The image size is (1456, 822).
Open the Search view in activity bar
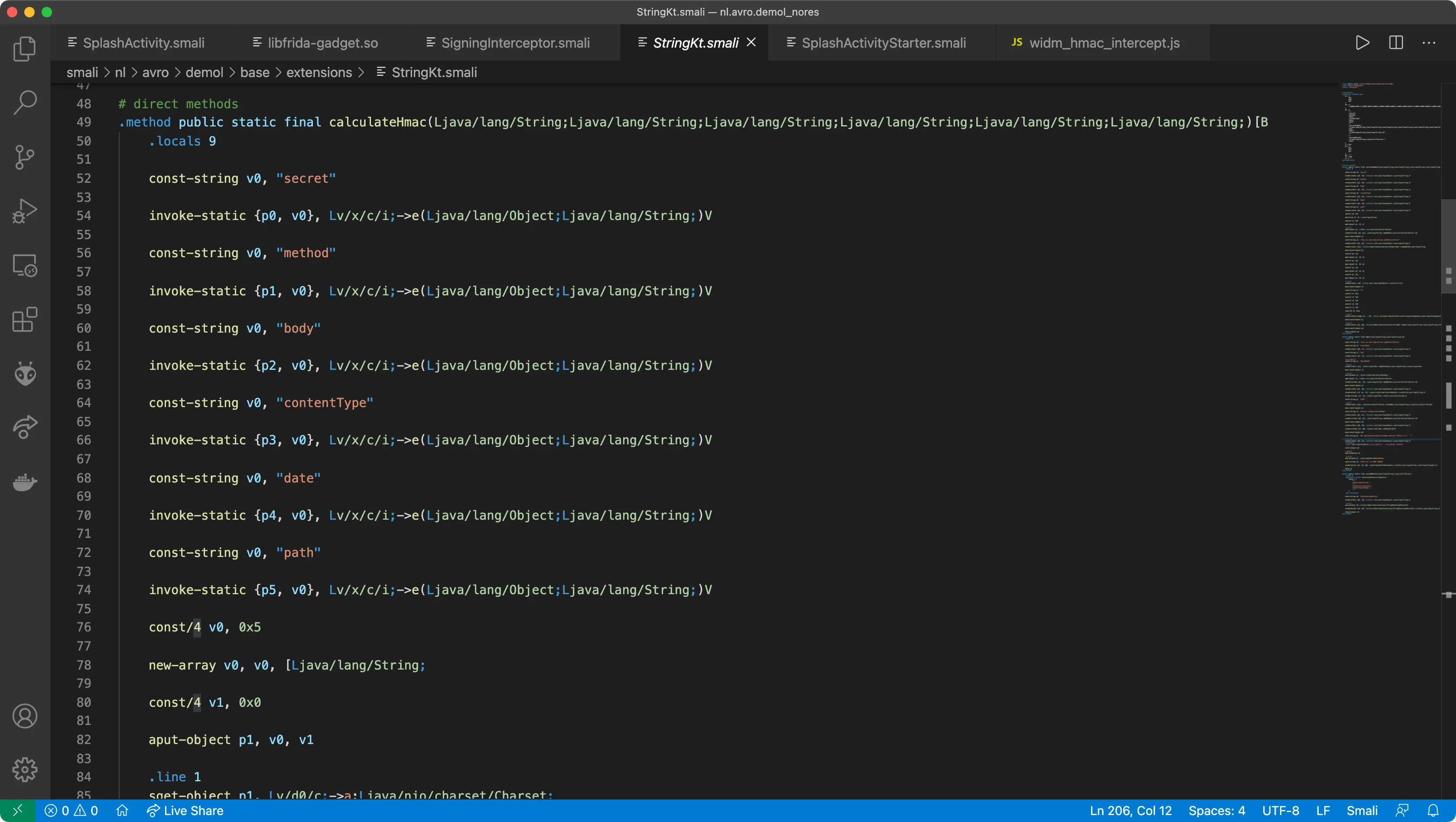(x=25, y=103)
